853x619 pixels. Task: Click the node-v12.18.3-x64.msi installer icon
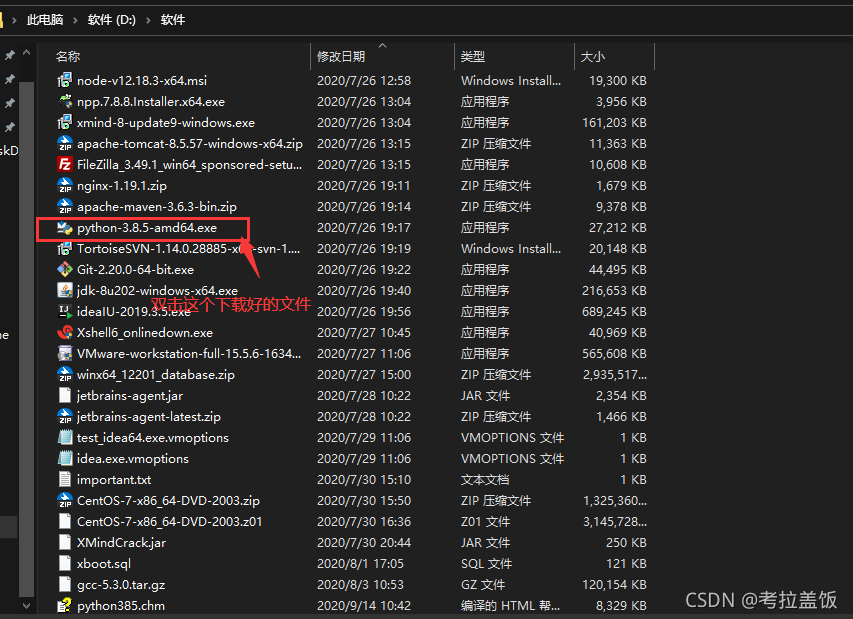(x=65, y=81)
